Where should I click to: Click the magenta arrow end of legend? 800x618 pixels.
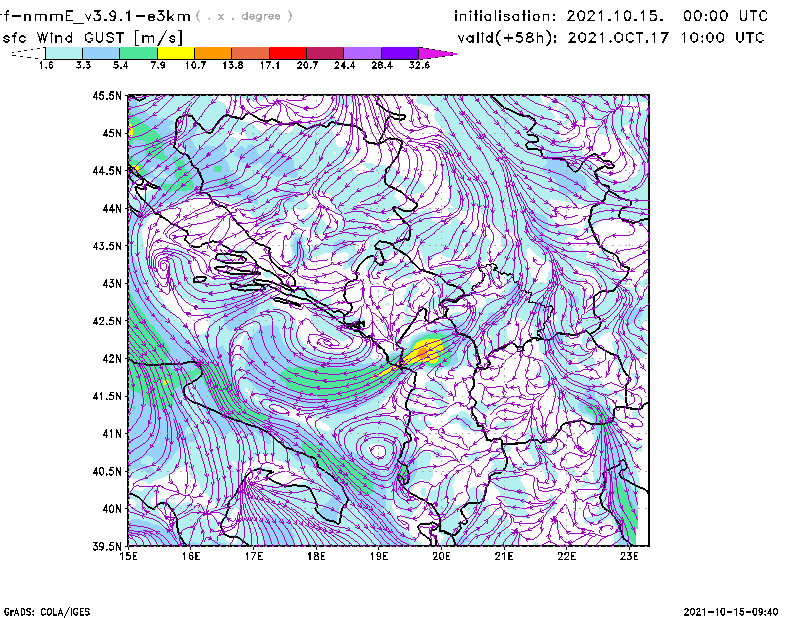click(x=437, y=53)
